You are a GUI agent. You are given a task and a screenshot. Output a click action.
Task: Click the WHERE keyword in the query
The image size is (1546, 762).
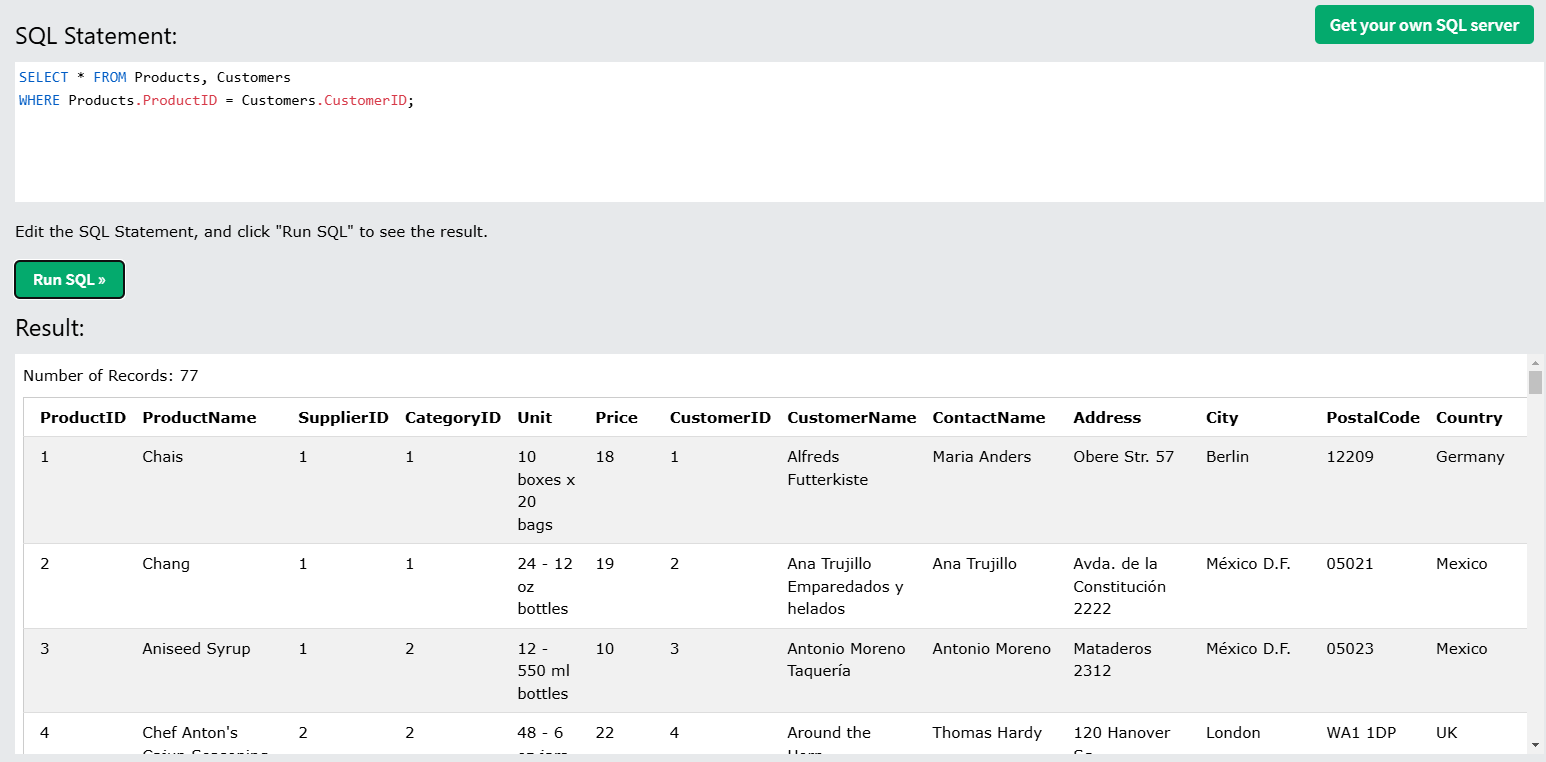[x=39, y=101]
